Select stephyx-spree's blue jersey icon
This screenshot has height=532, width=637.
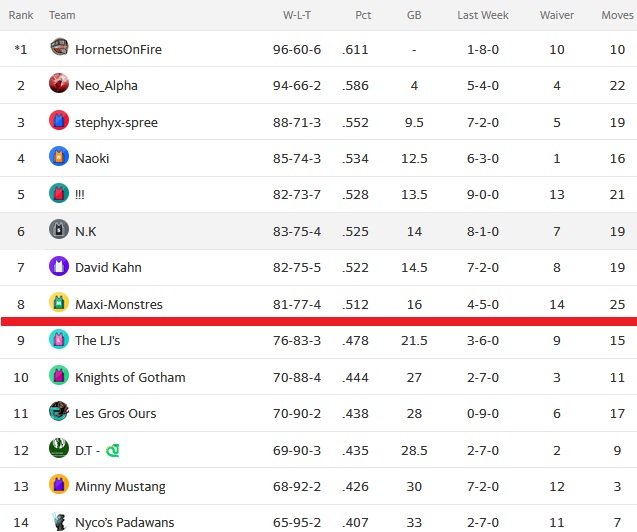point(59,120)
